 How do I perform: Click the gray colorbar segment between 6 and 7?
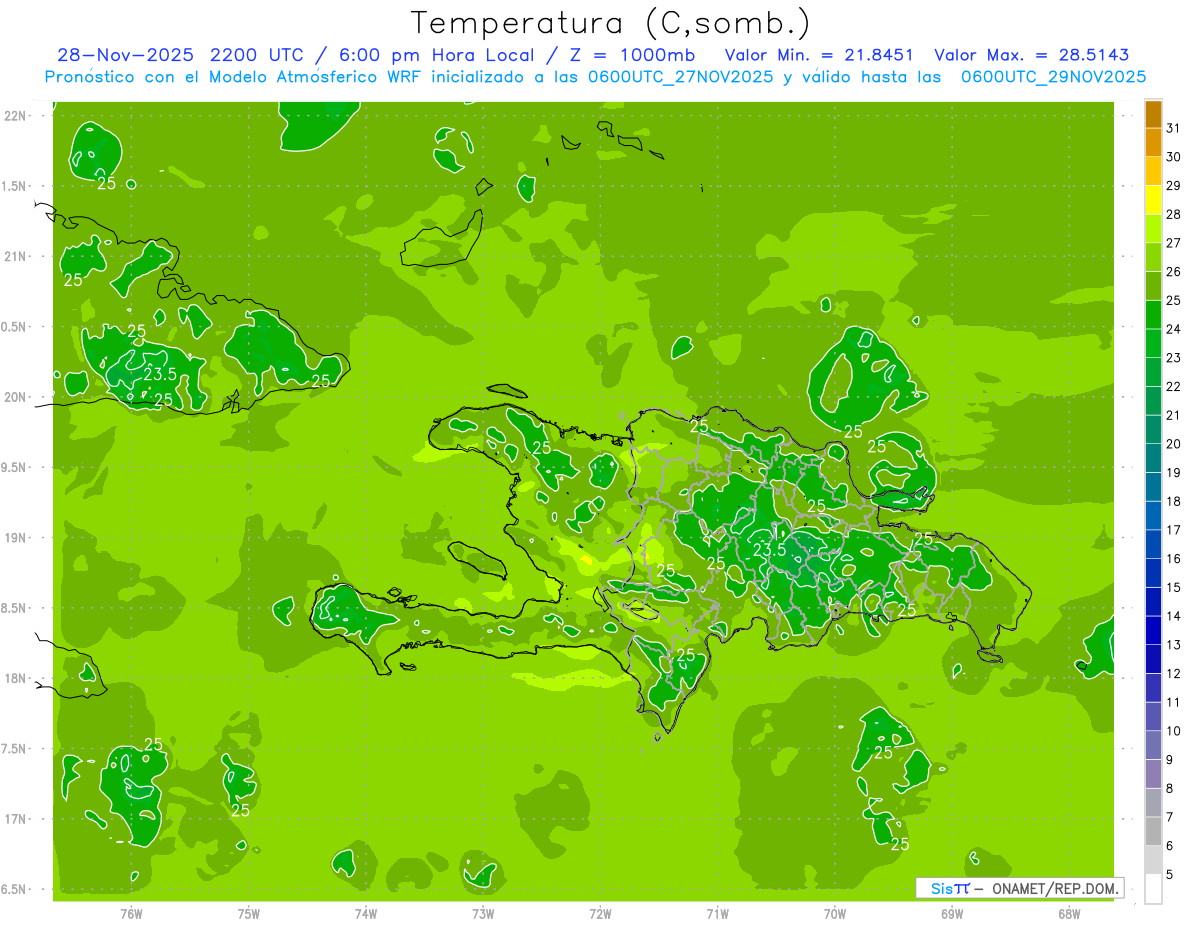click(1153, 832)
